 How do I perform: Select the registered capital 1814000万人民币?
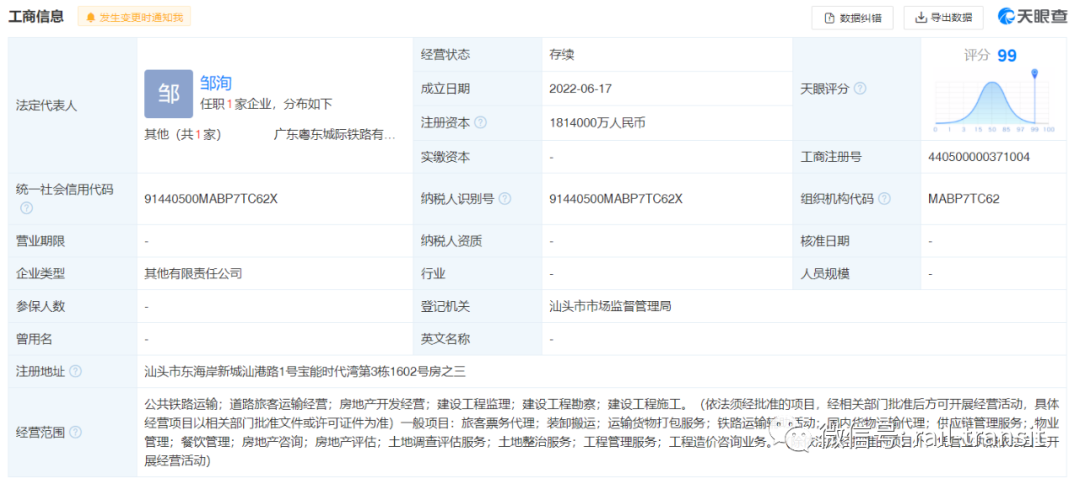pos(598,123)
